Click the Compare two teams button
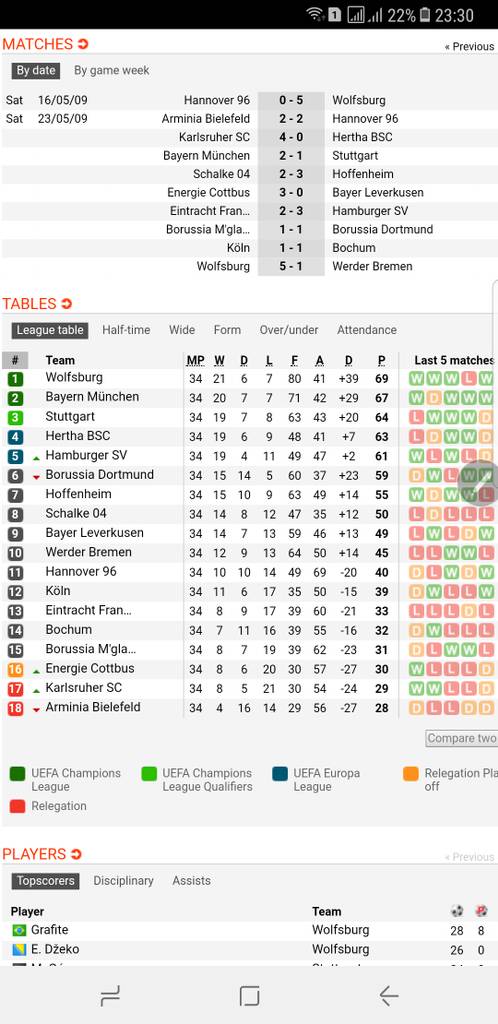 click(x=461, y=738)
